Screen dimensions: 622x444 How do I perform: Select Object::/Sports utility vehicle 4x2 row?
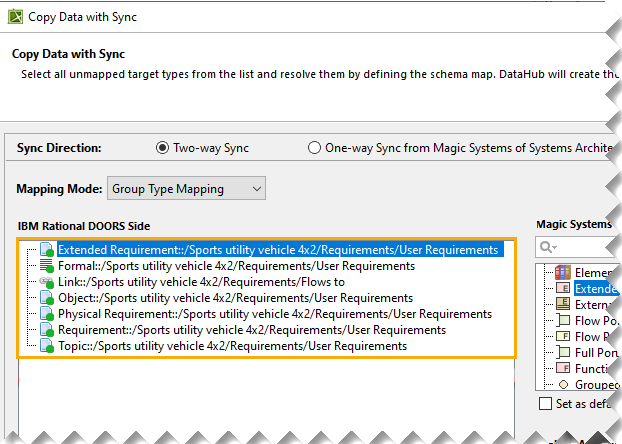tap(235, 298)
